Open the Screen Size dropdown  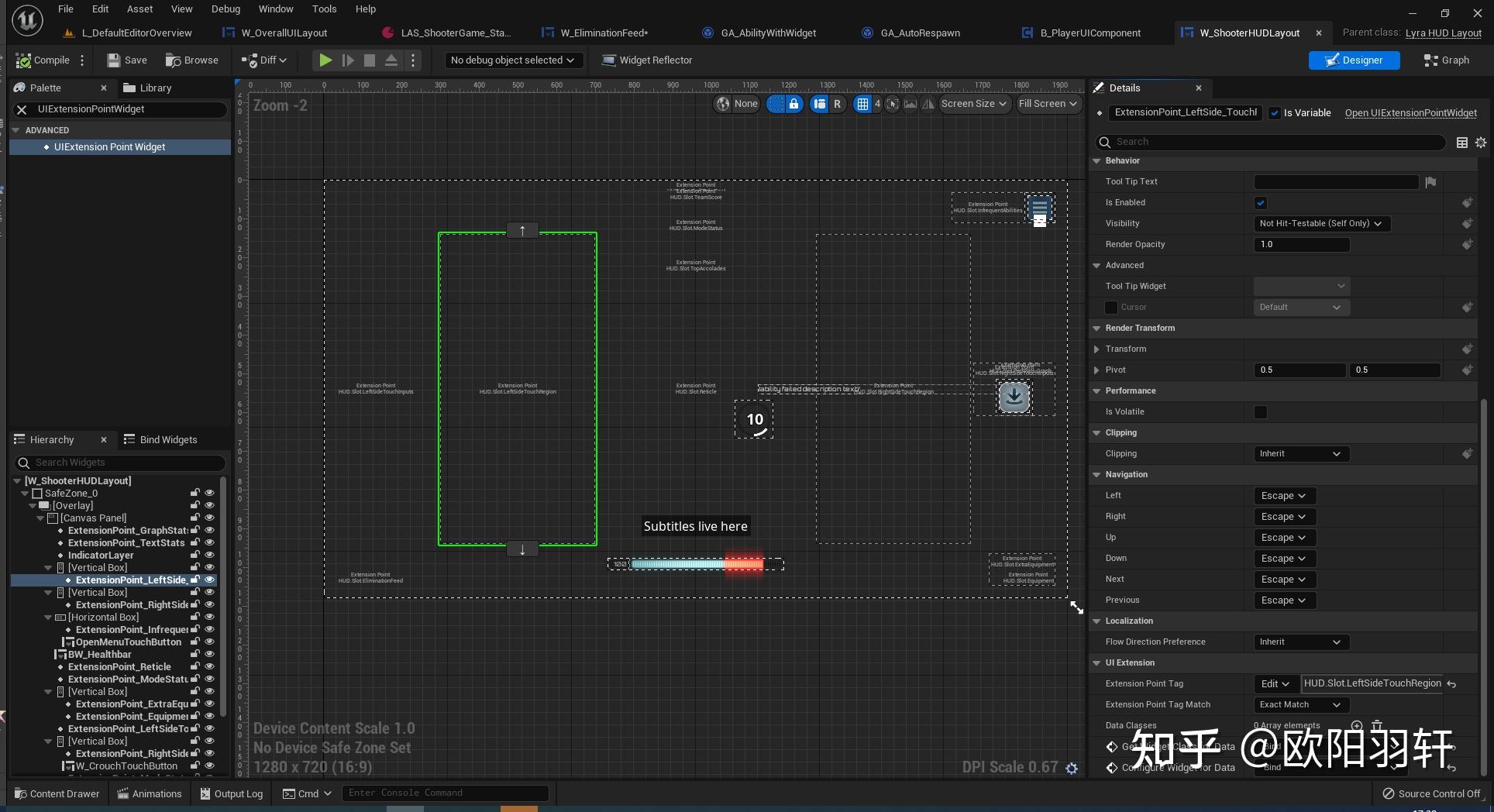click(973, 104)
